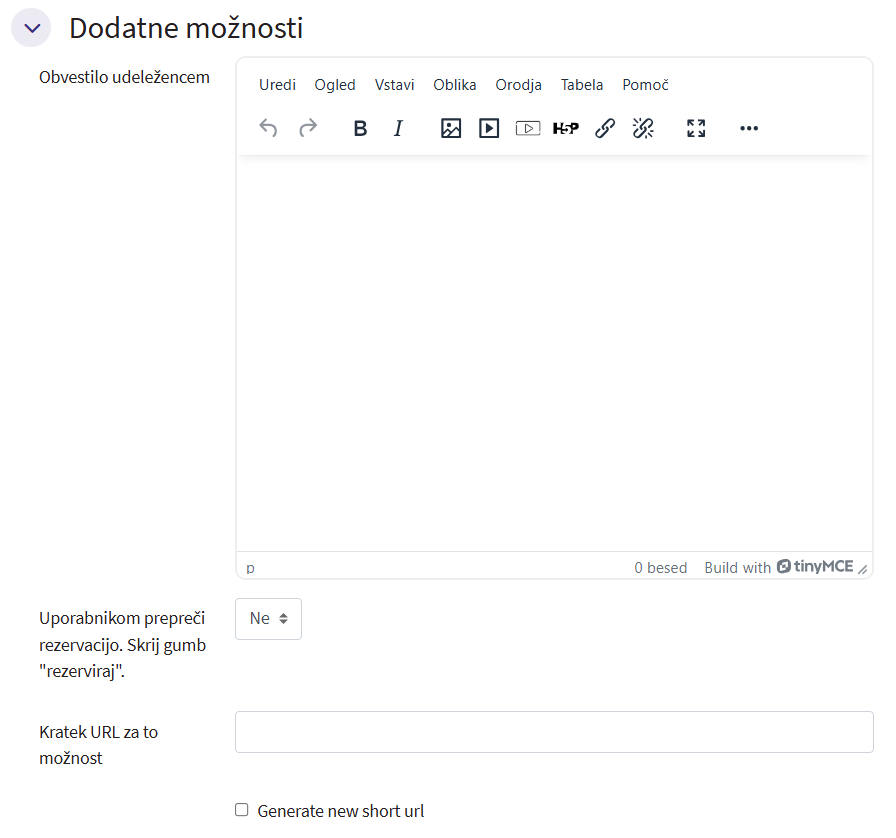Screen dimensions: 896x838
Task: Open the Uredi menu
Action: click(x=277, y=85)
